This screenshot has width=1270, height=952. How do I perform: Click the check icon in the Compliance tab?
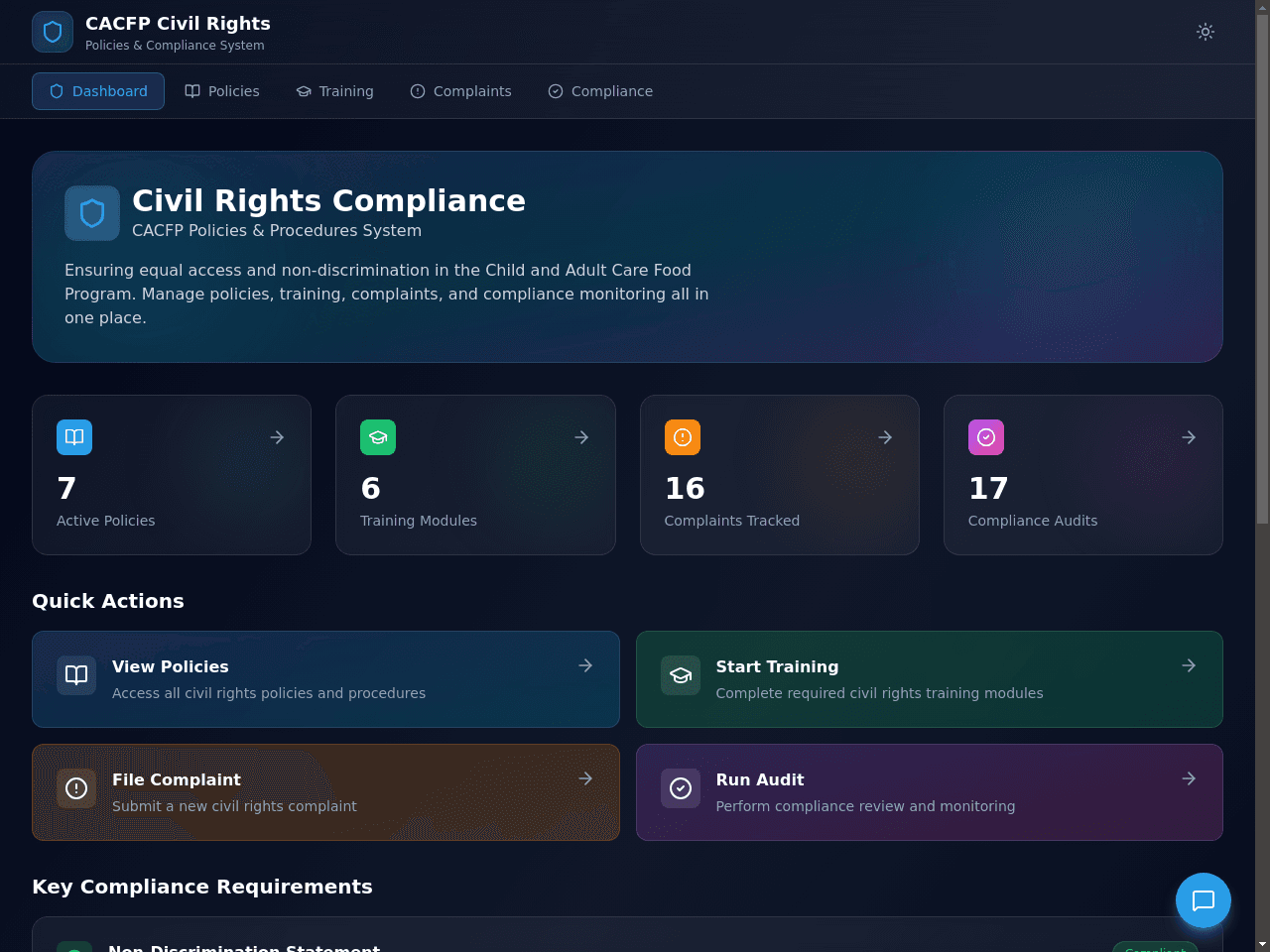tap(556, 91)
